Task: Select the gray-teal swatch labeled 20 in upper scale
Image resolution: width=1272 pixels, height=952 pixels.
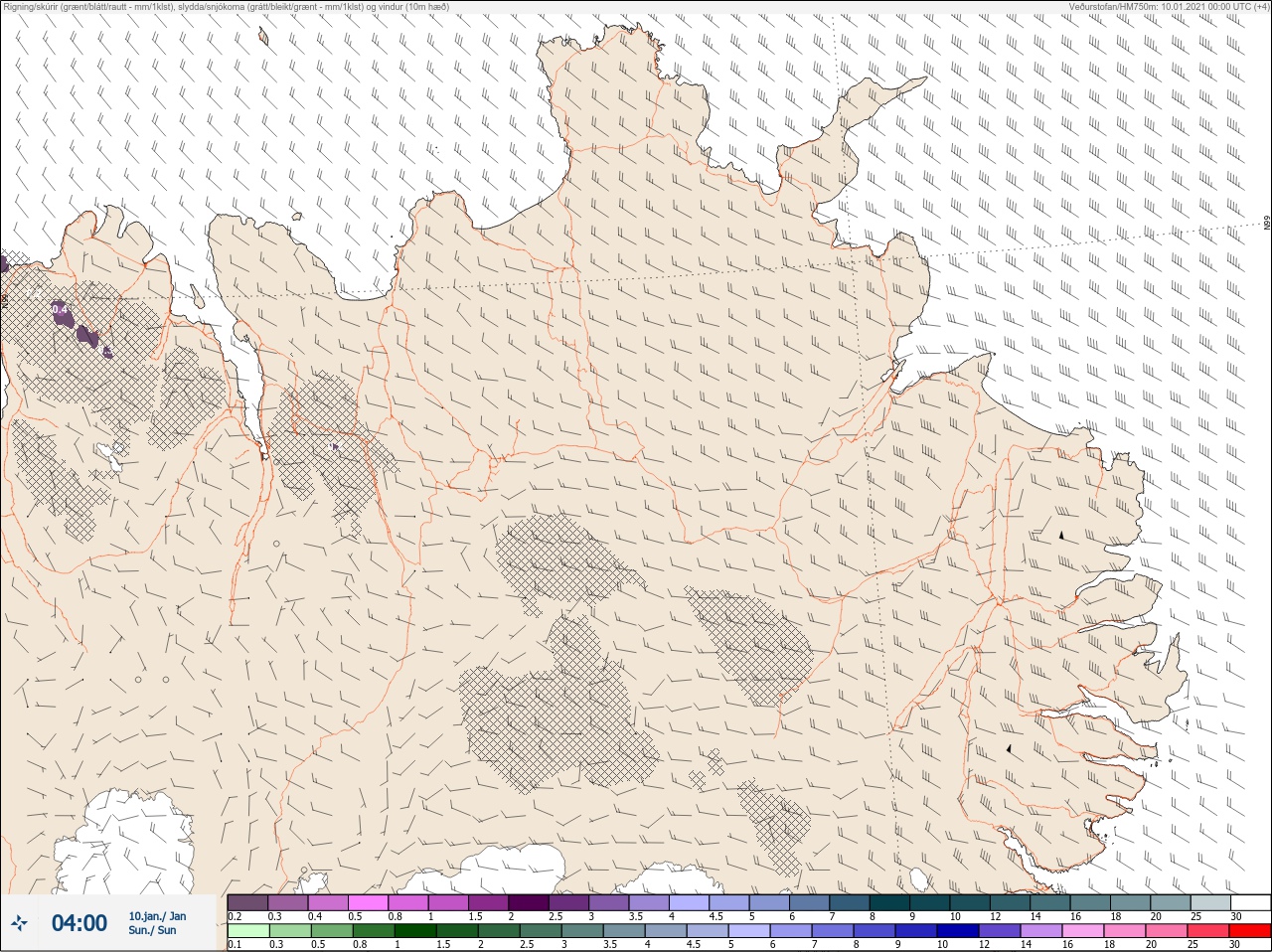Action: 1171,902
